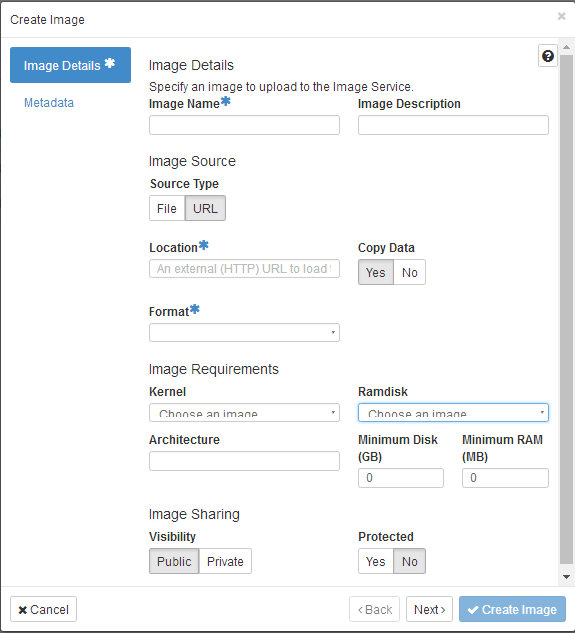Click the Cancel button

(43, 609)
